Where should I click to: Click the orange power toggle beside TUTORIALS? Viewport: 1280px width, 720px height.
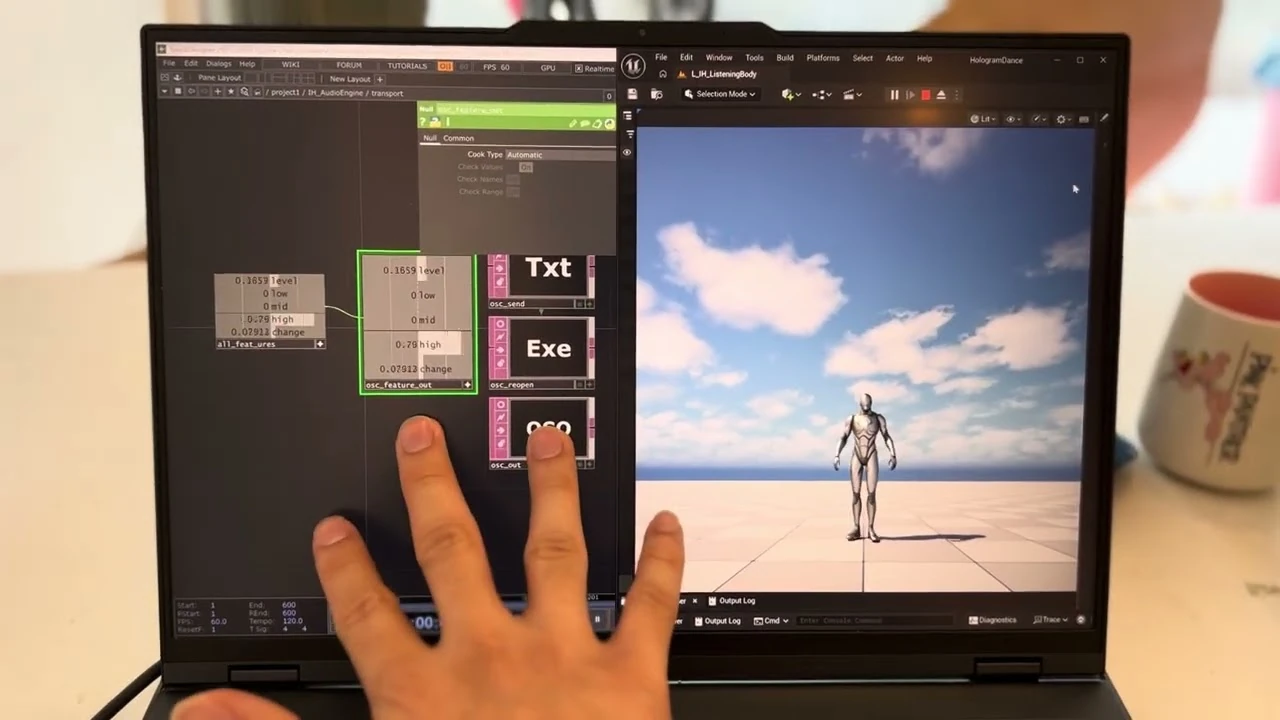(x=445, y=66)
